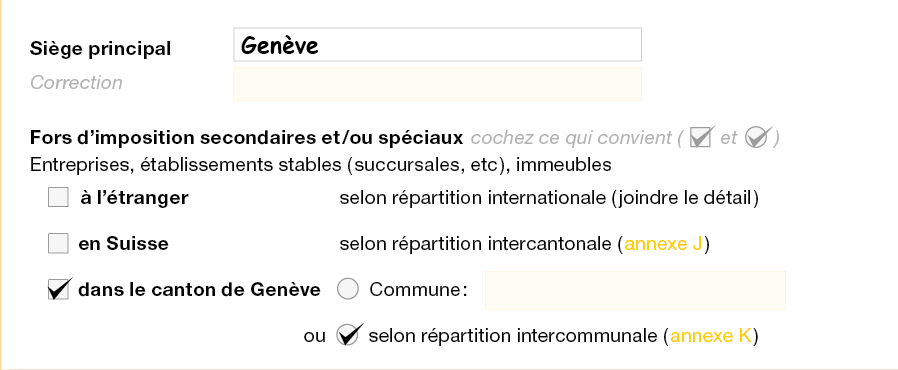Click the 'dans le canton de Genève' label
Viewport: 898px width, 370px height.
[199, 290]
